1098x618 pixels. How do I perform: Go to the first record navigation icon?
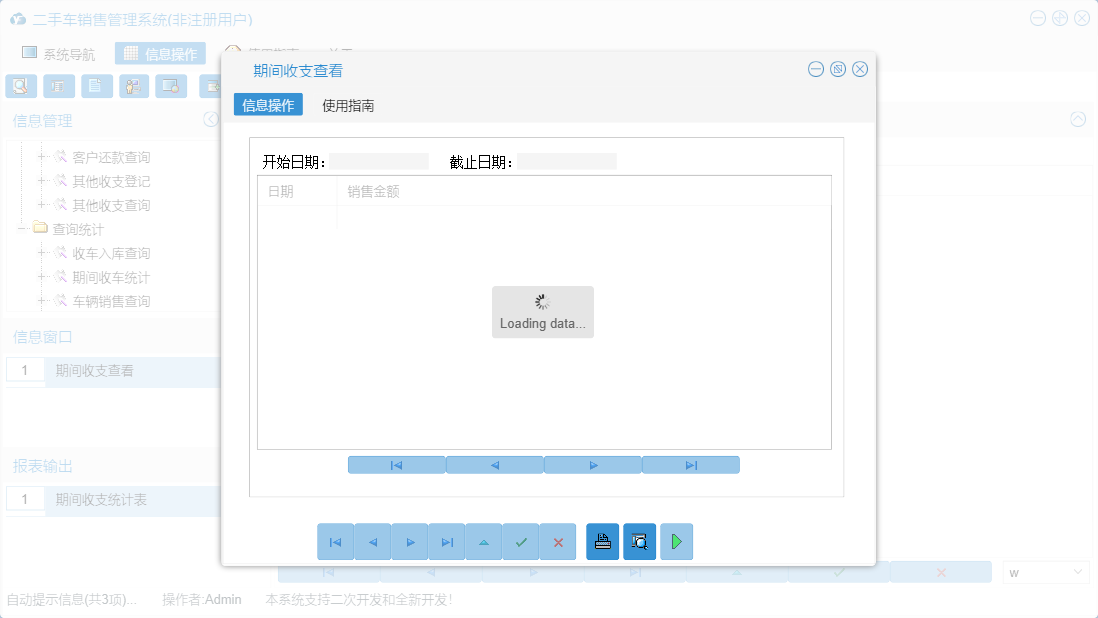(335, 541)
